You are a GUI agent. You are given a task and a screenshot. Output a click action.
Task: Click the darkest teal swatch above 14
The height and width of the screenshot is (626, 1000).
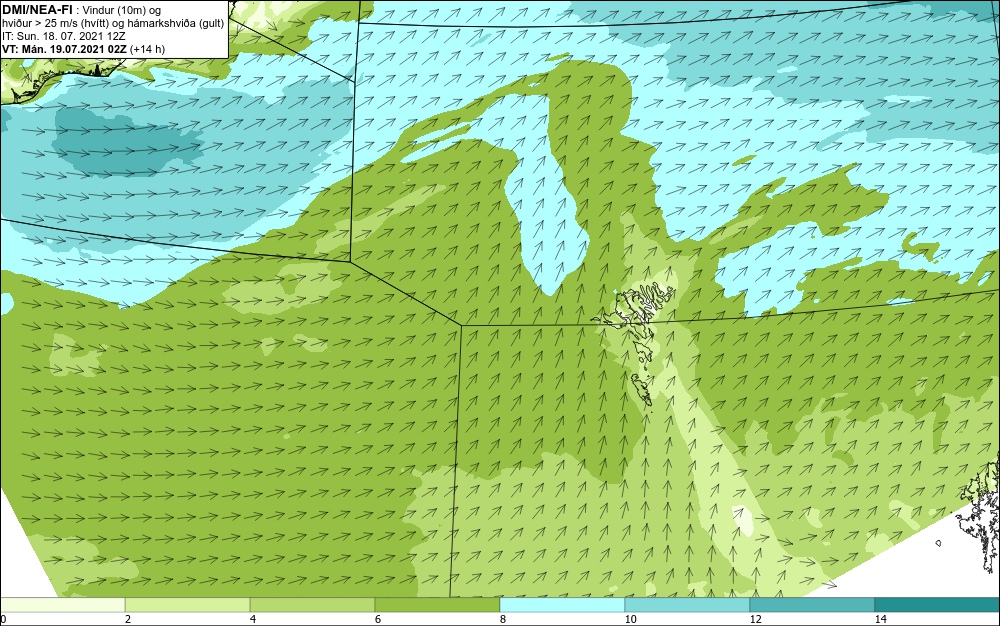click(x=938, y=605)
